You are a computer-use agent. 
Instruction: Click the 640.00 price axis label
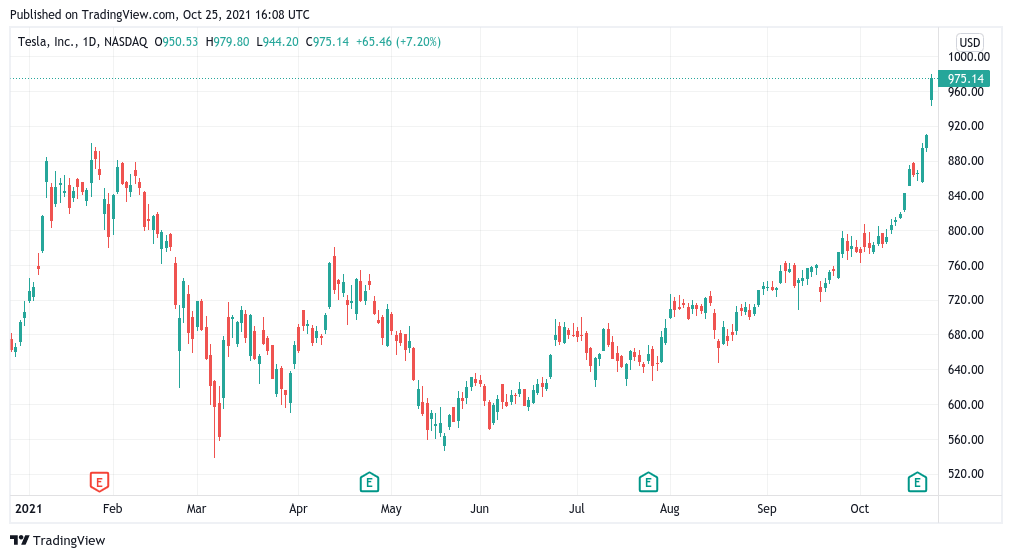(966, 370)
